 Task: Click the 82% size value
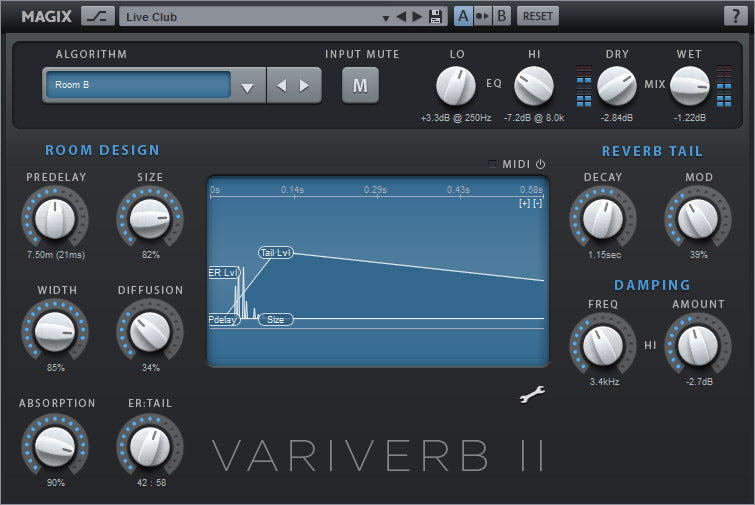(x=151, y=255)
